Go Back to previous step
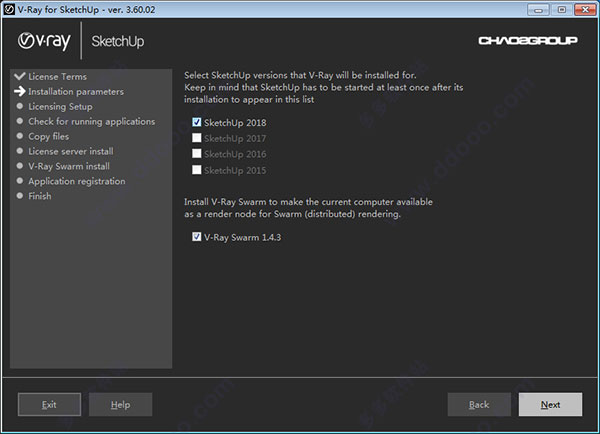600x434 pixels. pos(479,404)
